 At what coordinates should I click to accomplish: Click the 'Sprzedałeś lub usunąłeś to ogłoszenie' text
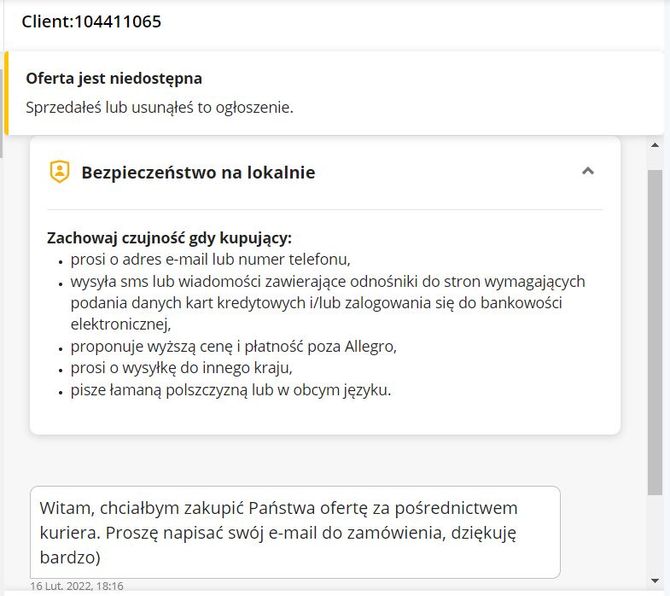click(159, 108)
